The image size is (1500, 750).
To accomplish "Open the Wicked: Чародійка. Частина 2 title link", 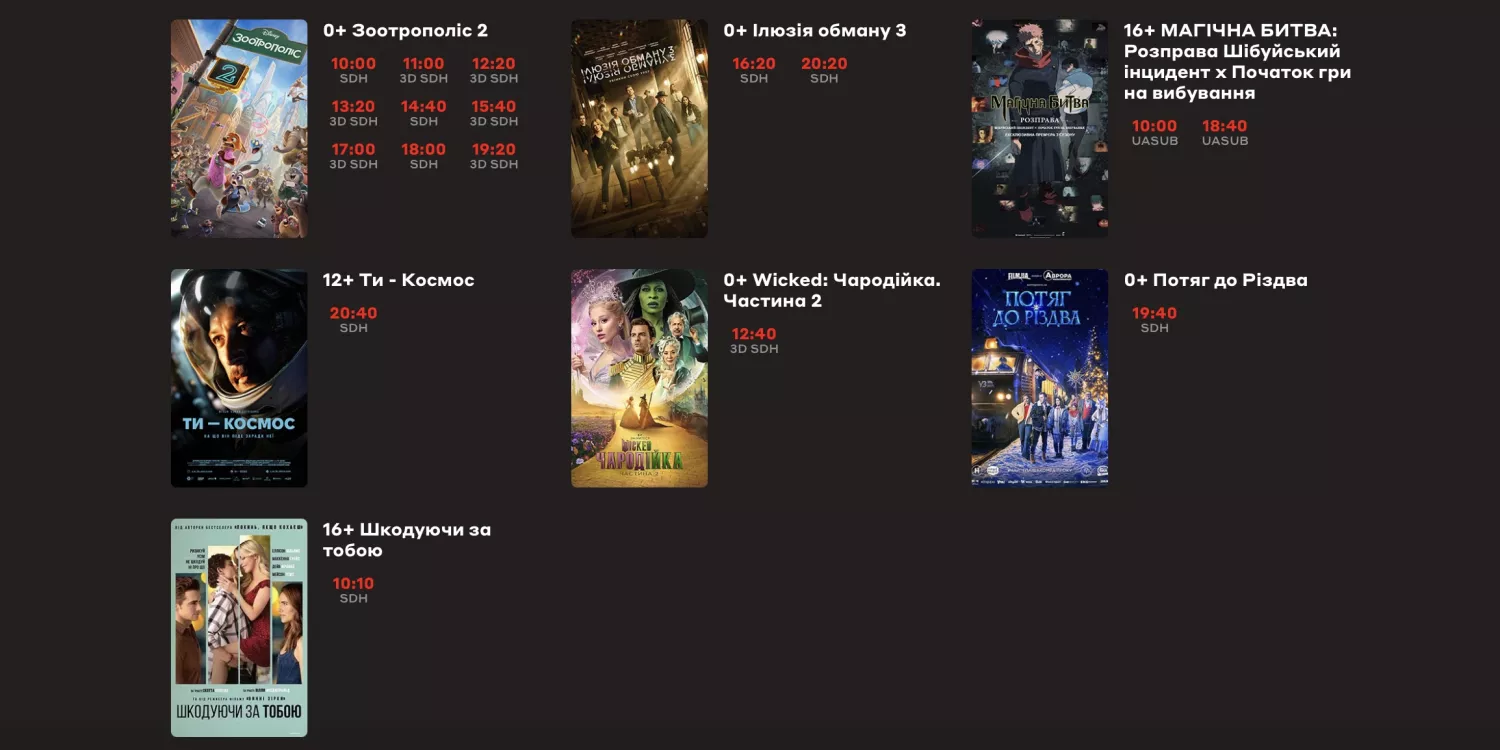I will 832,290.
